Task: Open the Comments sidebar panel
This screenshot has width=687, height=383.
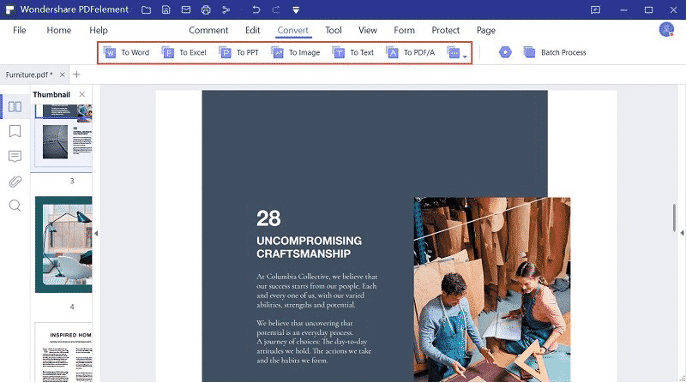Action: (15, 156)
